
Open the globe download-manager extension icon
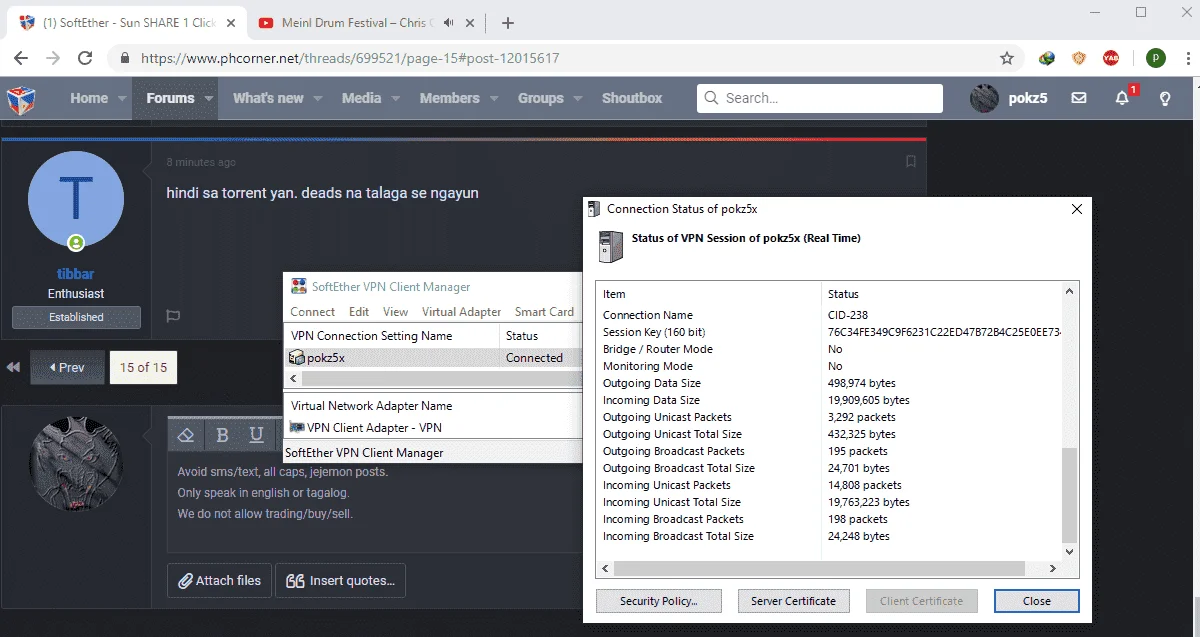[1047, 58]
